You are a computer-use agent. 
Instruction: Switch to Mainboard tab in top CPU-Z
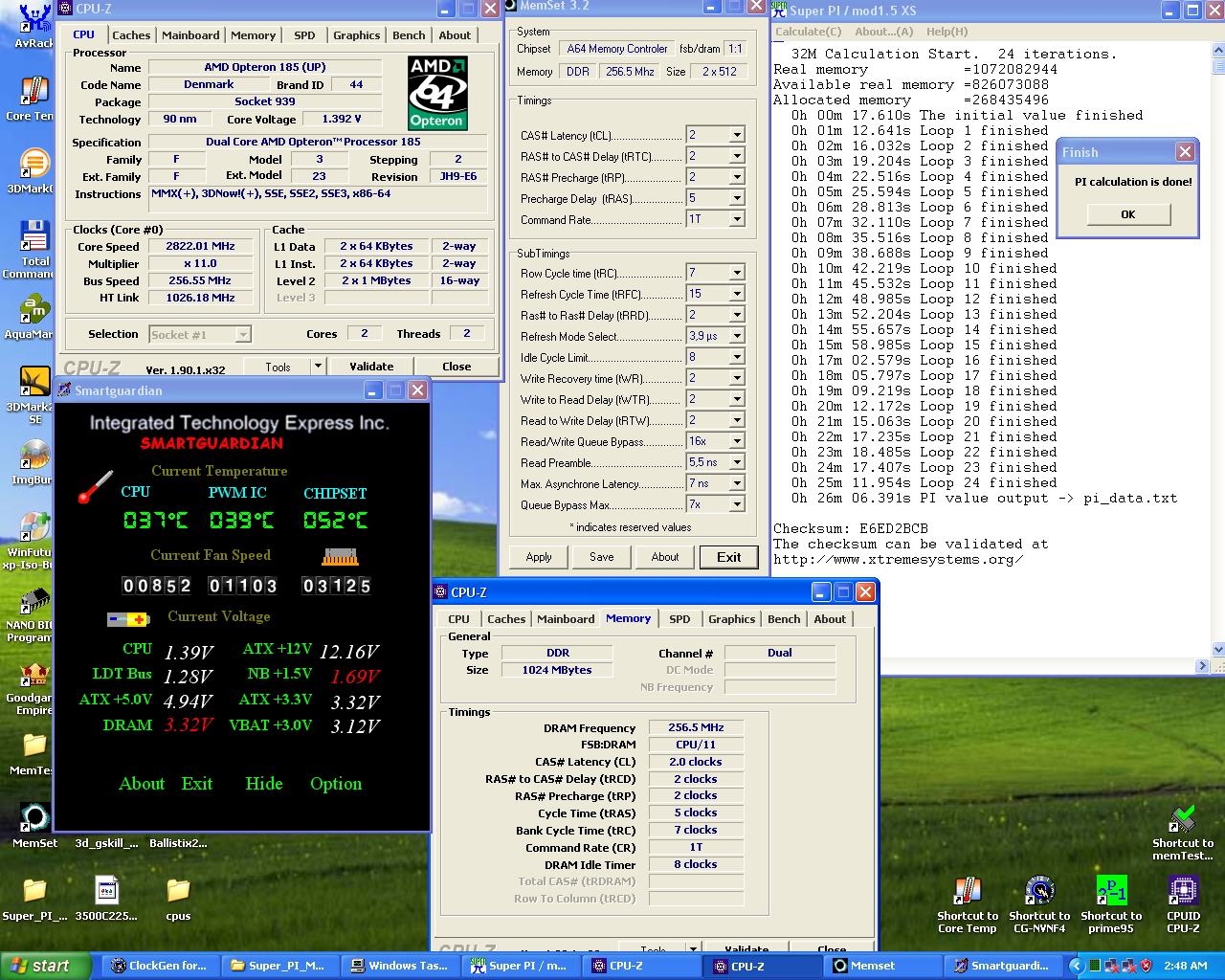click(x=190, y=35)
